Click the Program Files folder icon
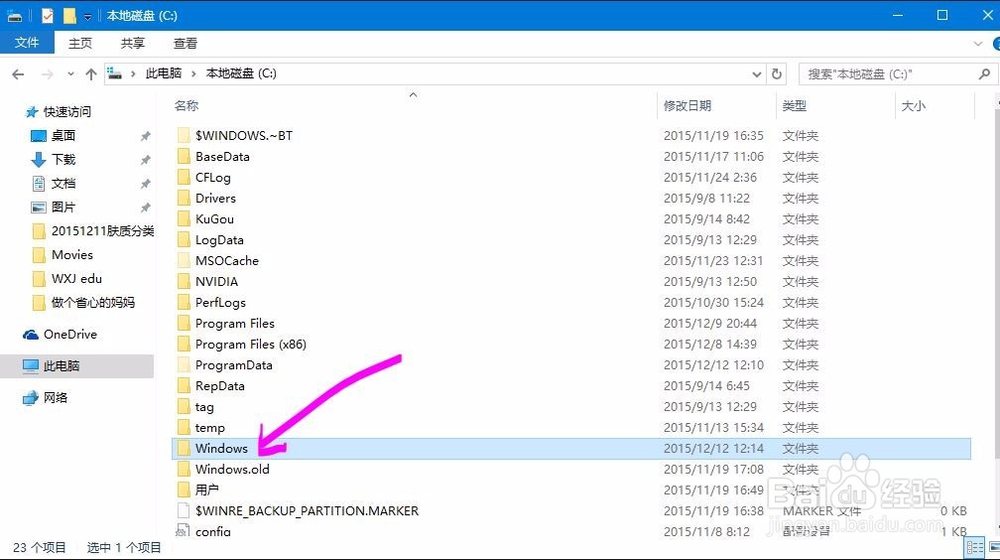1000x560 pixels. click(184, 323)
